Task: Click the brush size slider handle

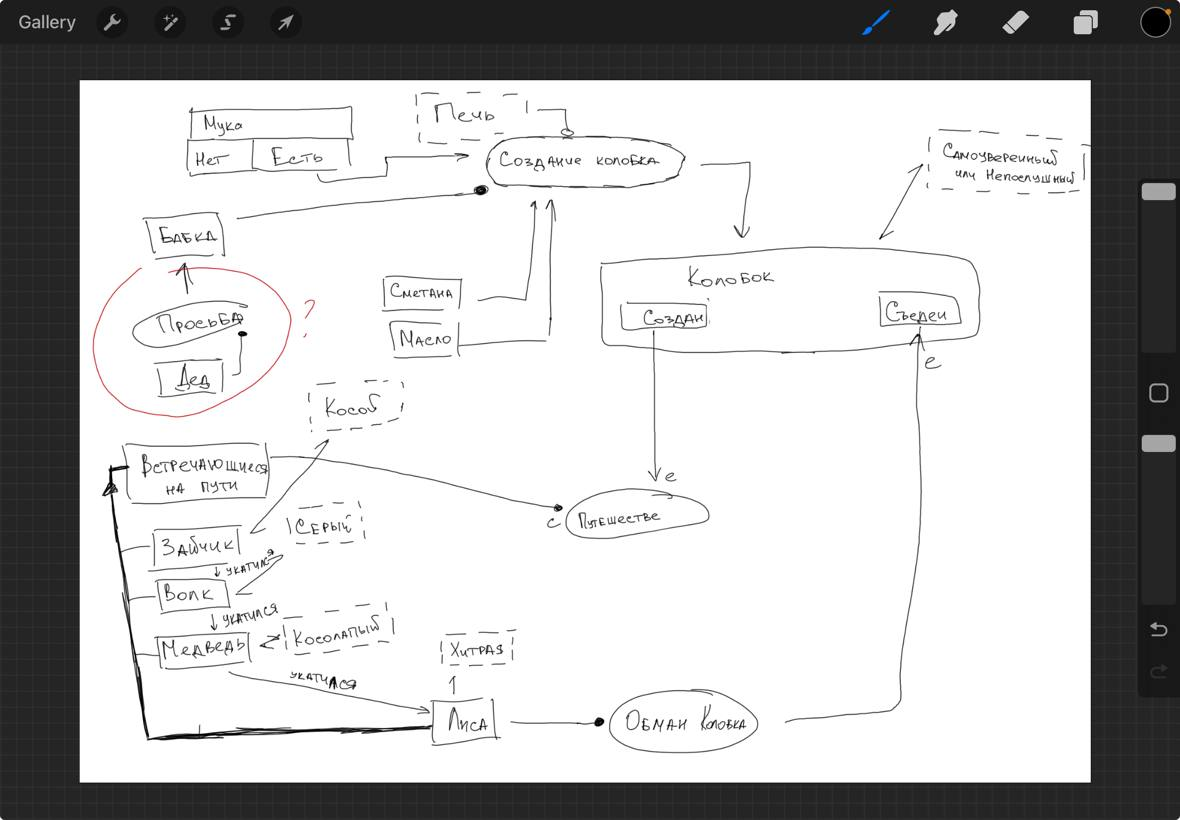Action: 1158,192
